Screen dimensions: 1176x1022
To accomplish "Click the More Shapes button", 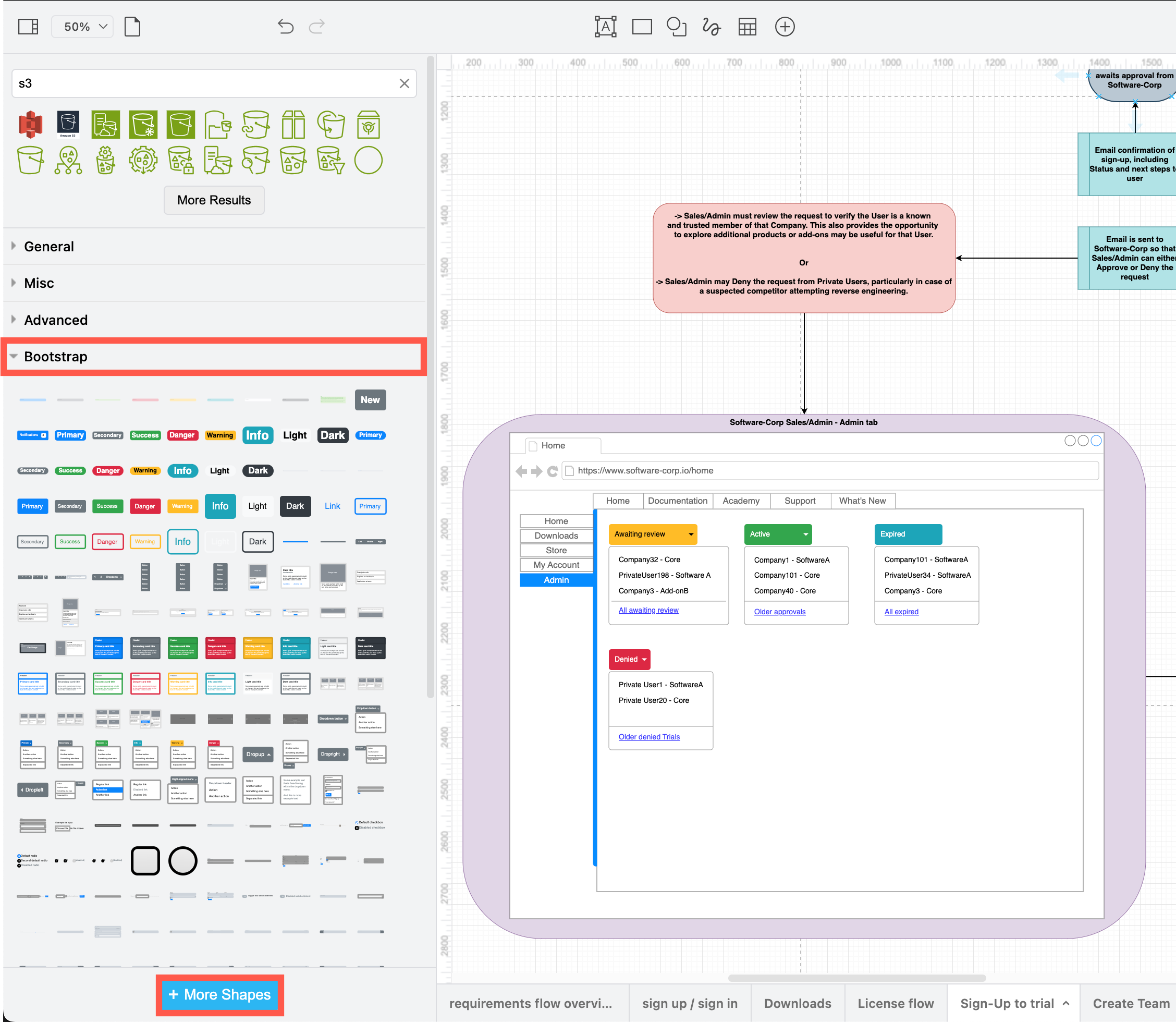I will [x=219, y=995].
